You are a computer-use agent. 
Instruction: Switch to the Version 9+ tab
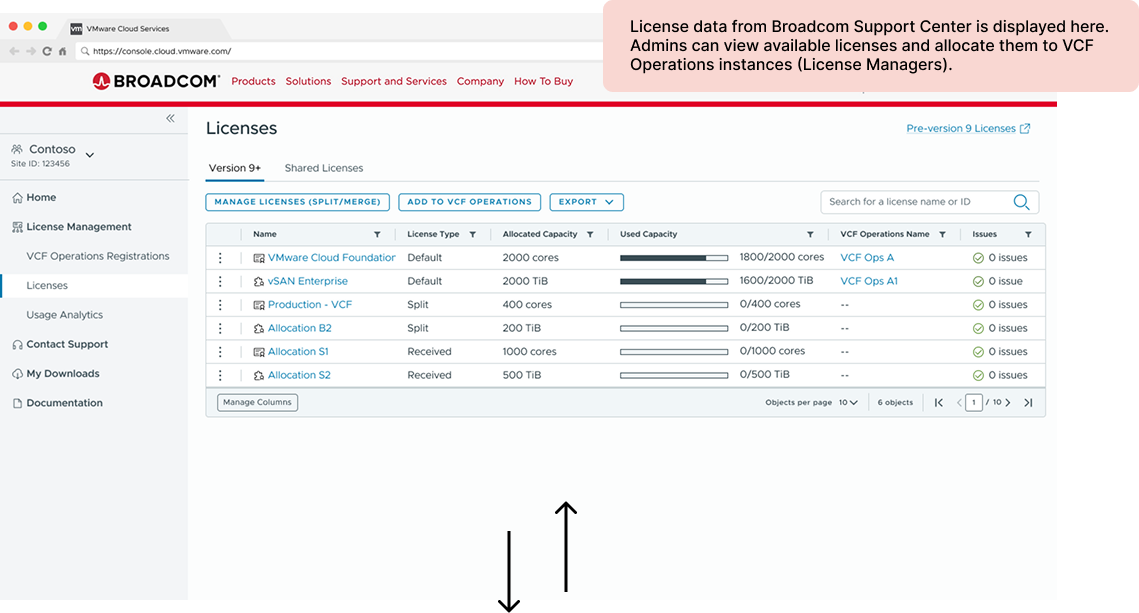[x=235, y=168]
